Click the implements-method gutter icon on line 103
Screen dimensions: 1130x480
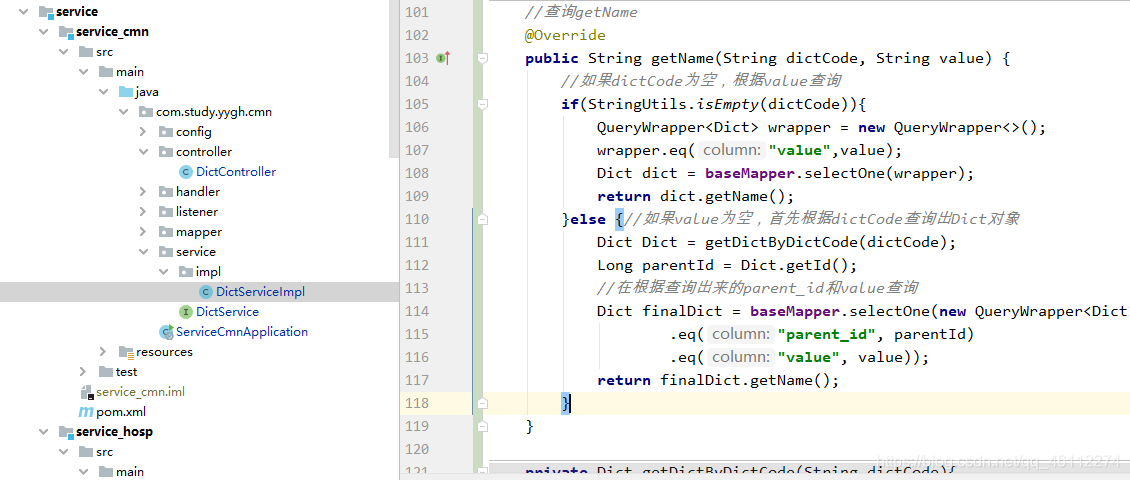(x=443, y=58)
